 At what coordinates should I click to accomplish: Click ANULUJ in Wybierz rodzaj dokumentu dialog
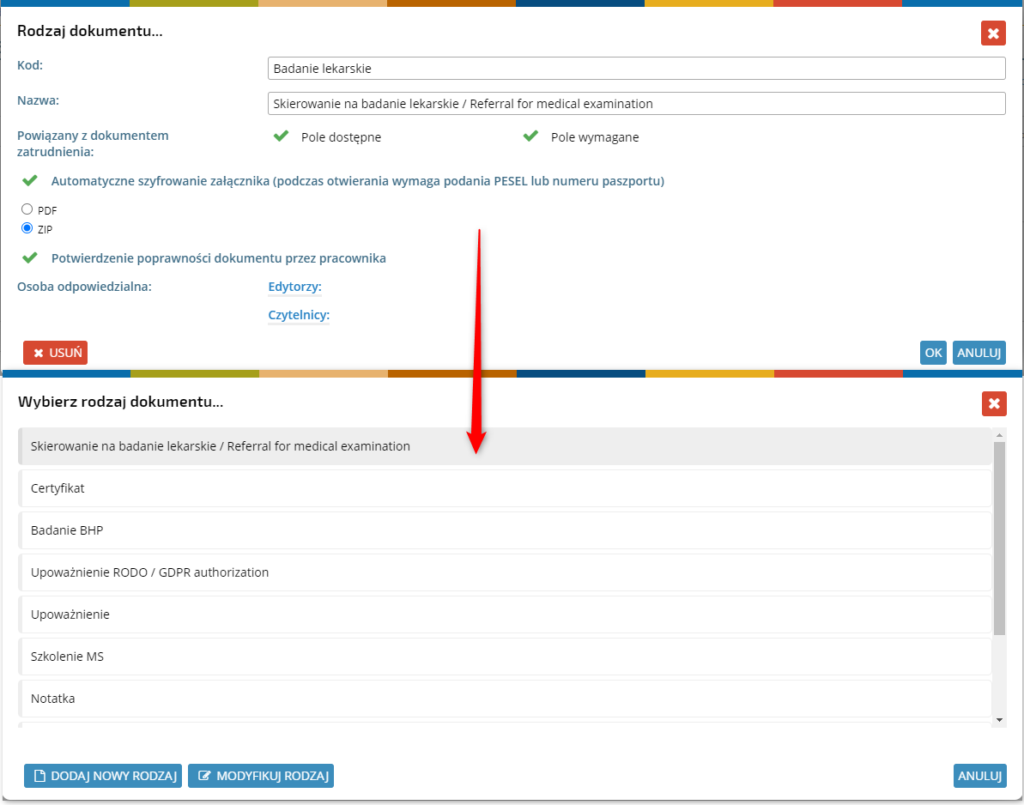(980, 776)
